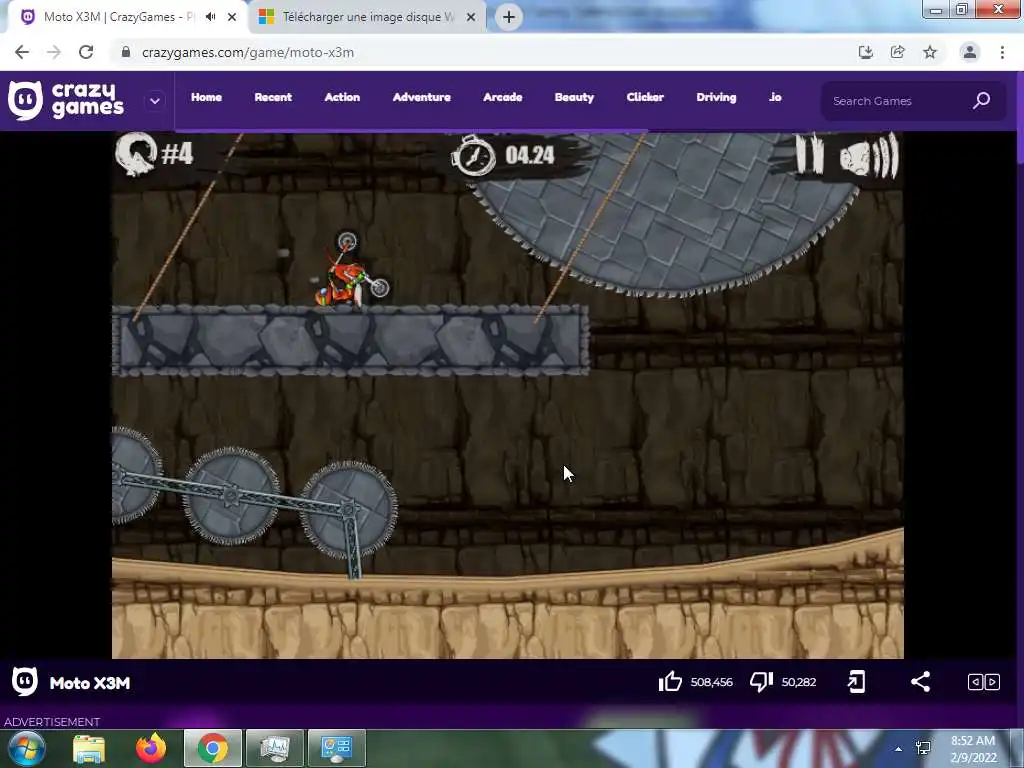Open the Home menu item

coord(206,97)
